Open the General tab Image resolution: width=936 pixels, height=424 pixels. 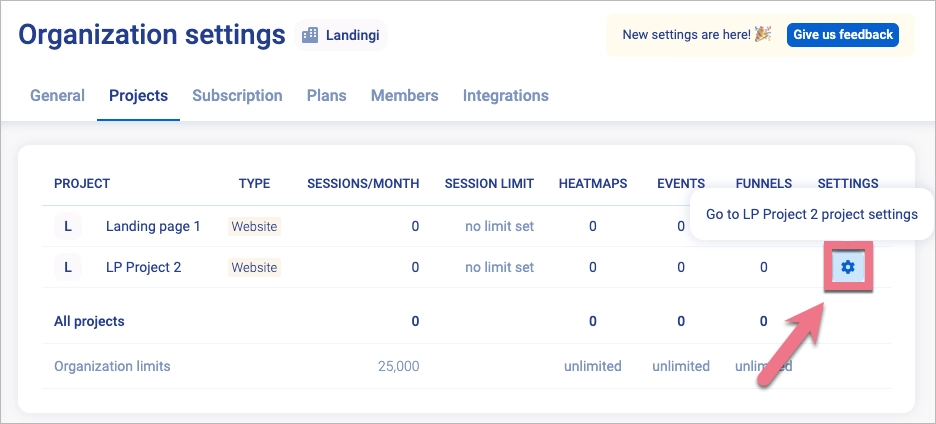[x=57, y=96]
